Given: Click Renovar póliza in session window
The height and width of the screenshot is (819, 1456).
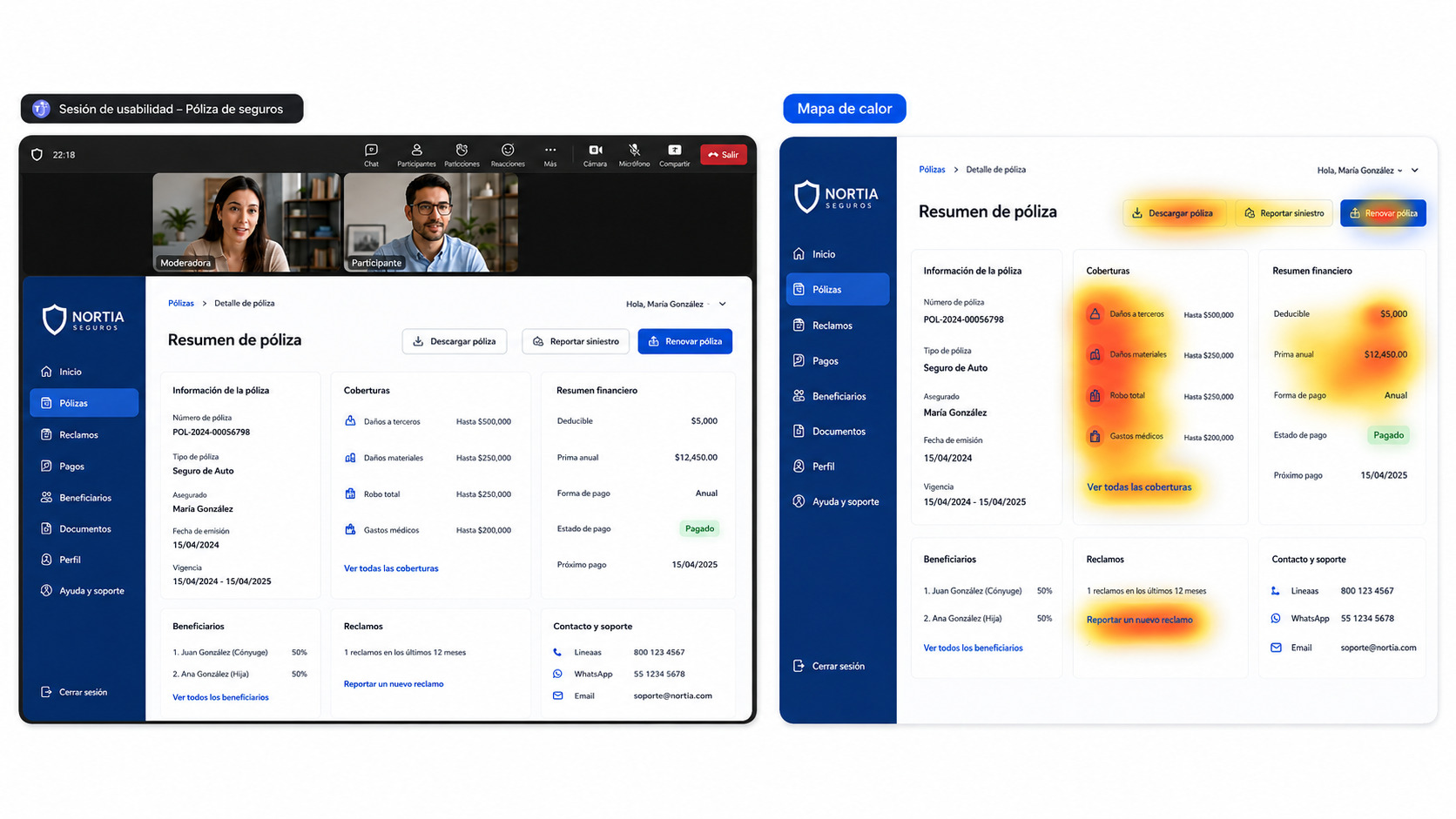Looking at the screenshot, I should (x=685, y=341).
